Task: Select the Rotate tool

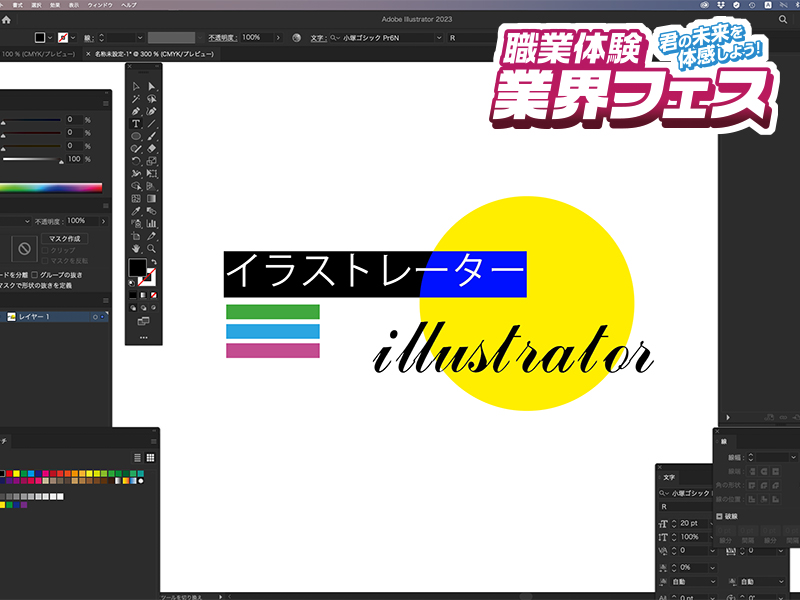Action: point(136,161)
